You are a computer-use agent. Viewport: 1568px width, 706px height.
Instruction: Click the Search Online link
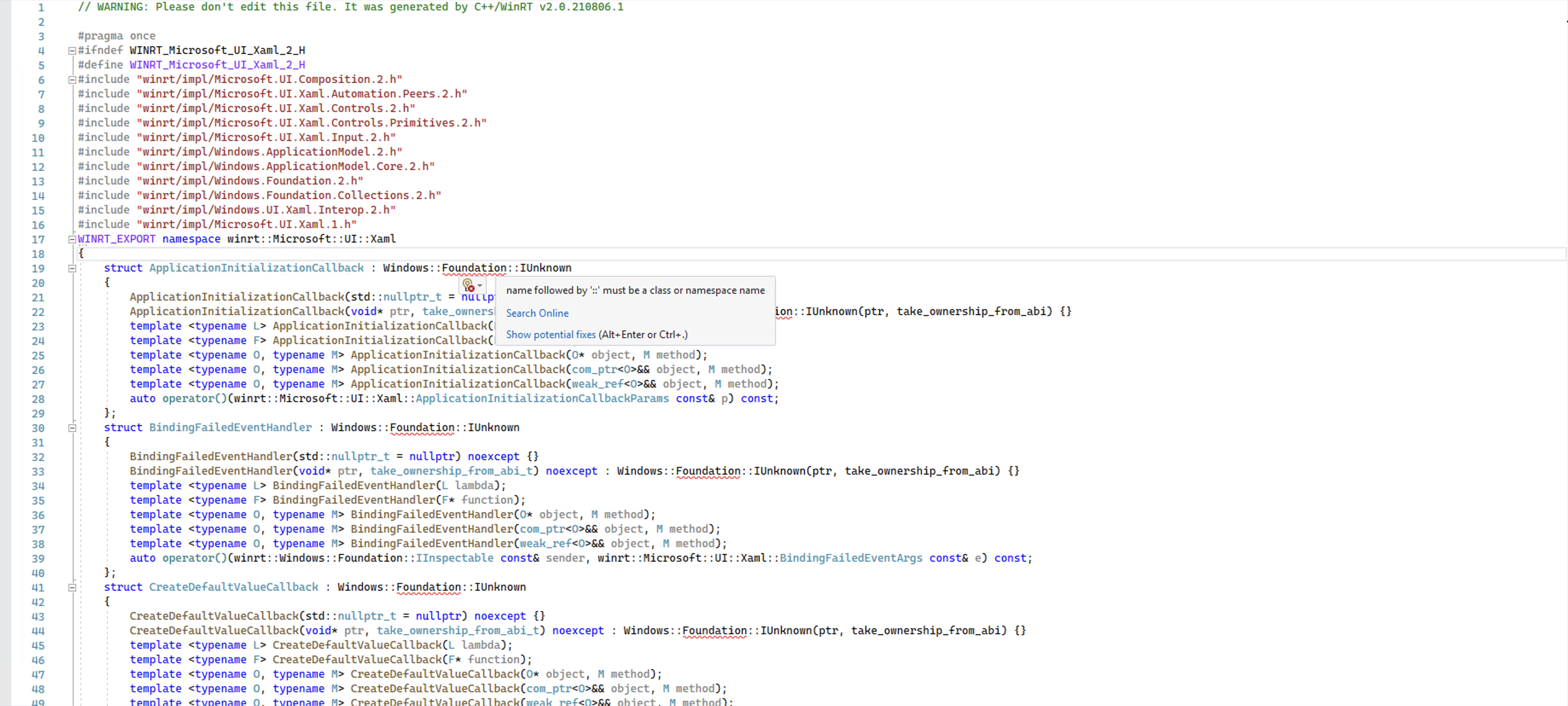tap(537, 313)
